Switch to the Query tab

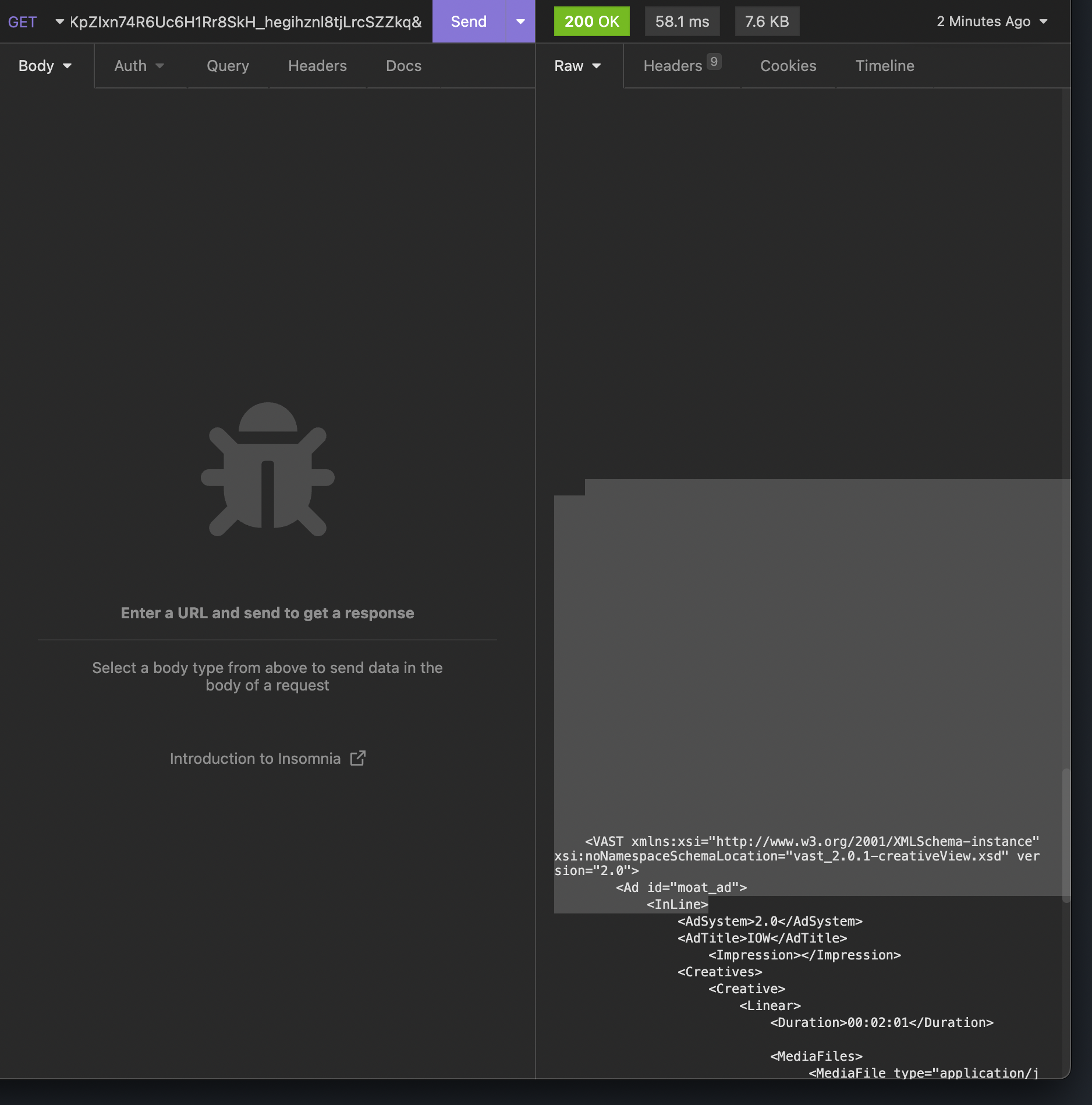point(228,66)
